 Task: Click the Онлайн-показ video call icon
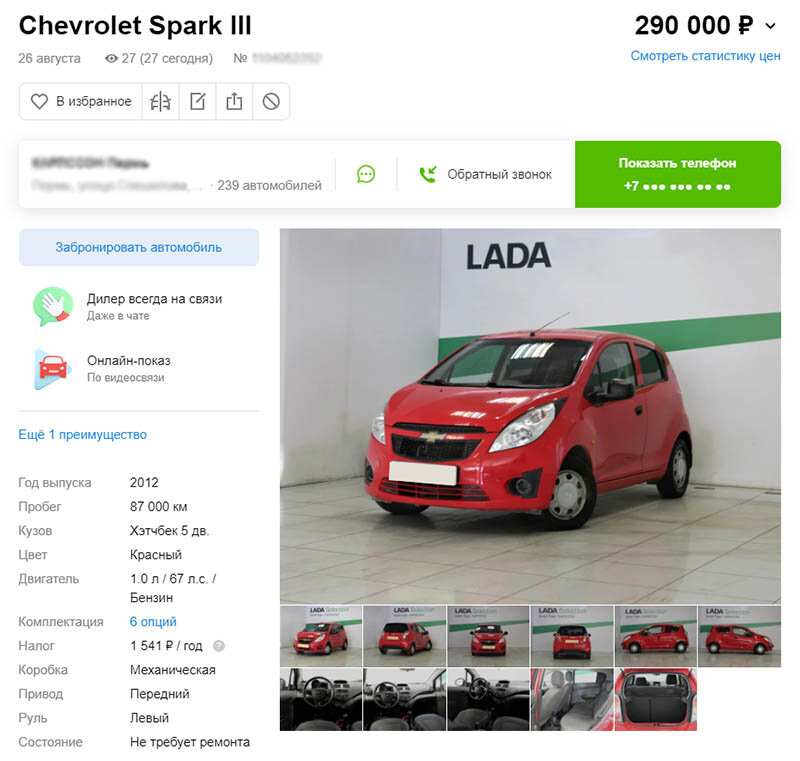tap(51, 369)
